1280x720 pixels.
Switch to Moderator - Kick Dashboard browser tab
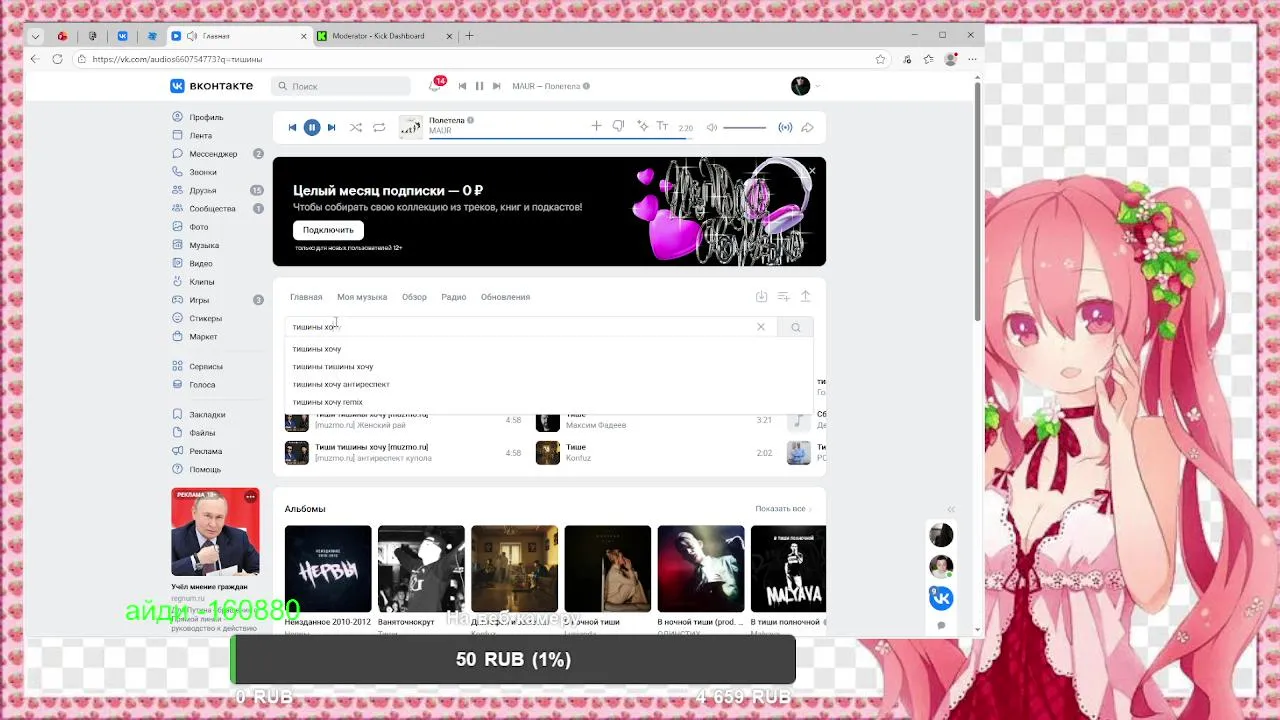point(385,36)
